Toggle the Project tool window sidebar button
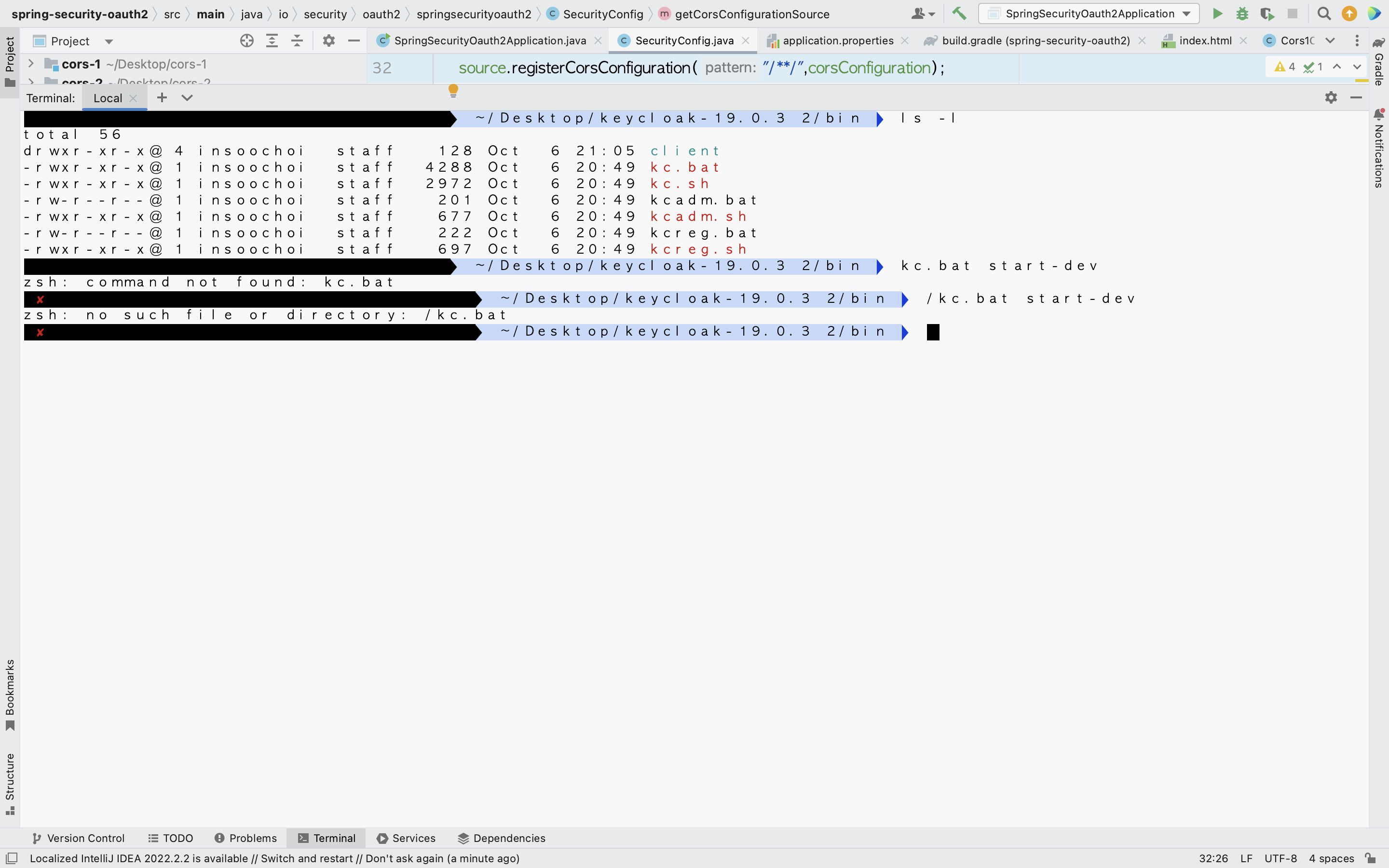The height and width of the screenshot is (868, 1389). (x=10, y=61)
